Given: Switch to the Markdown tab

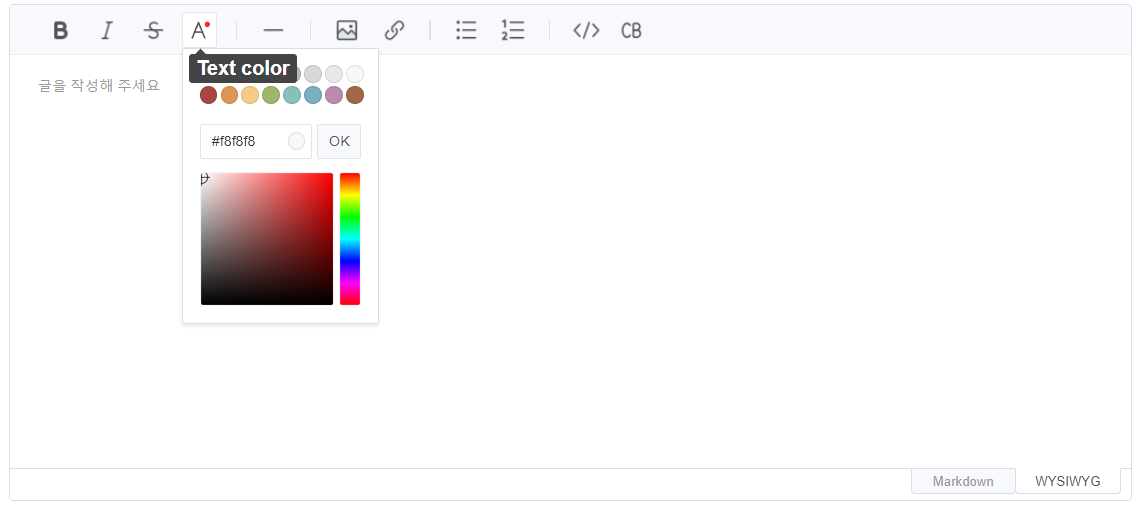Looking at the screenshot, I should click(963, 481).
